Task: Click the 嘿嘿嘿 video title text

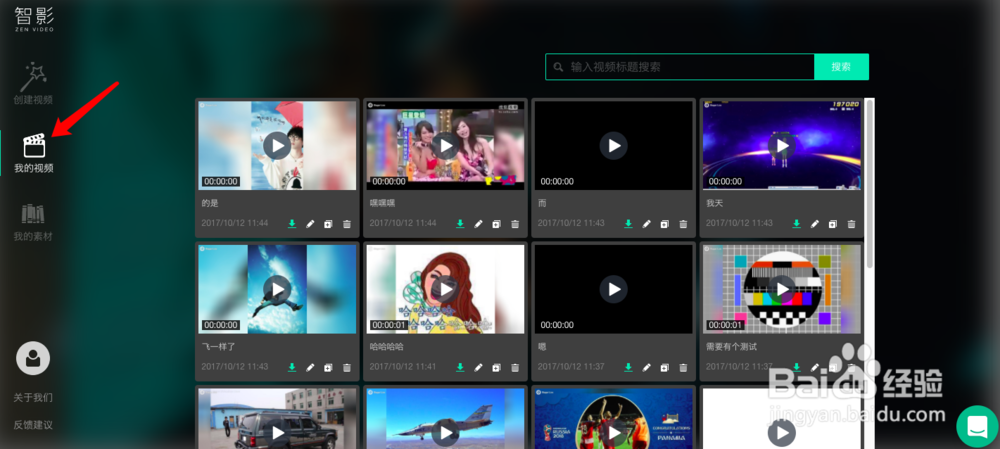Action: click(x=383, y=203)
